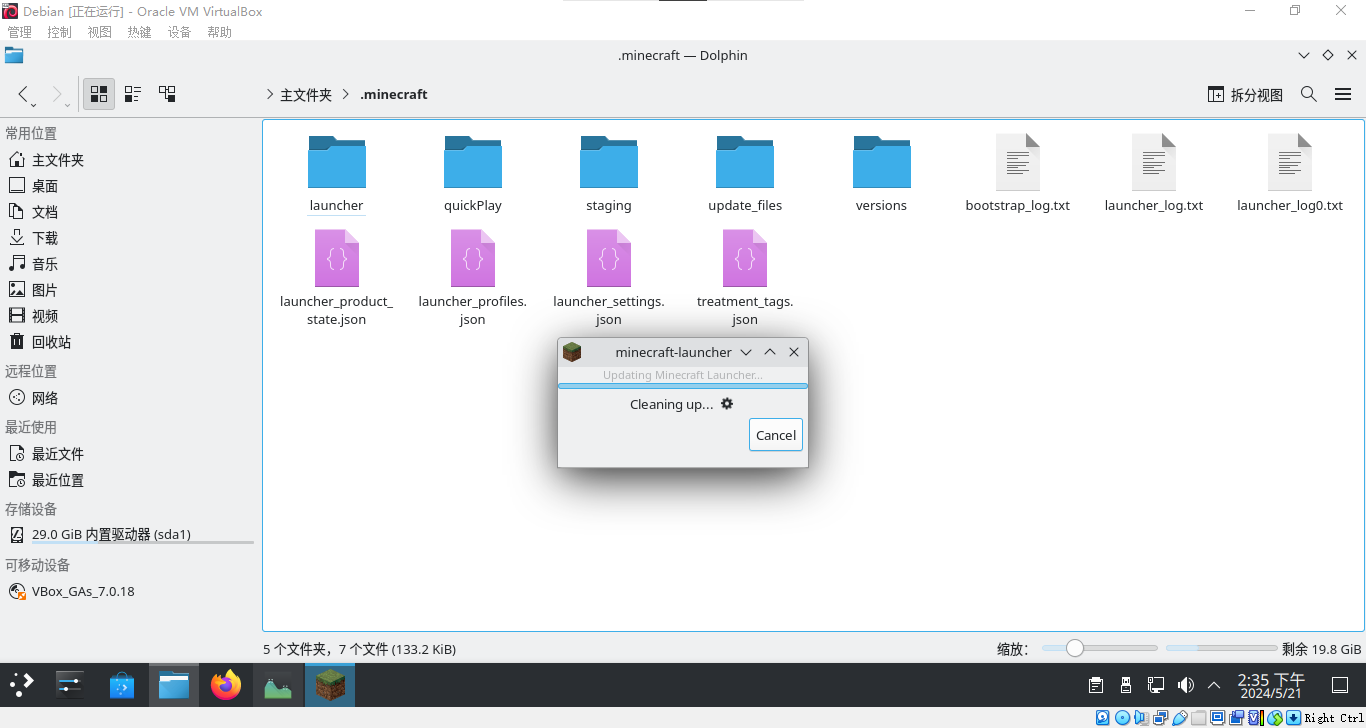The height and width of the screenshot is (728, 1366).
Task: Select the launcher_settings.json file
Action: coord(608,277)
